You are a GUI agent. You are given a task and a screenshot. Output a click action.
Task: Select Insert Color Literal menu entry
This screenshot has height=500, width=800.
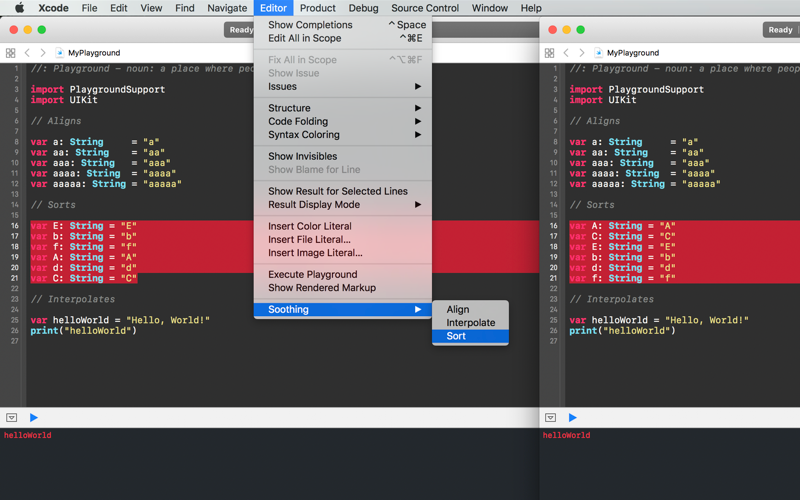tap(343, 226)
